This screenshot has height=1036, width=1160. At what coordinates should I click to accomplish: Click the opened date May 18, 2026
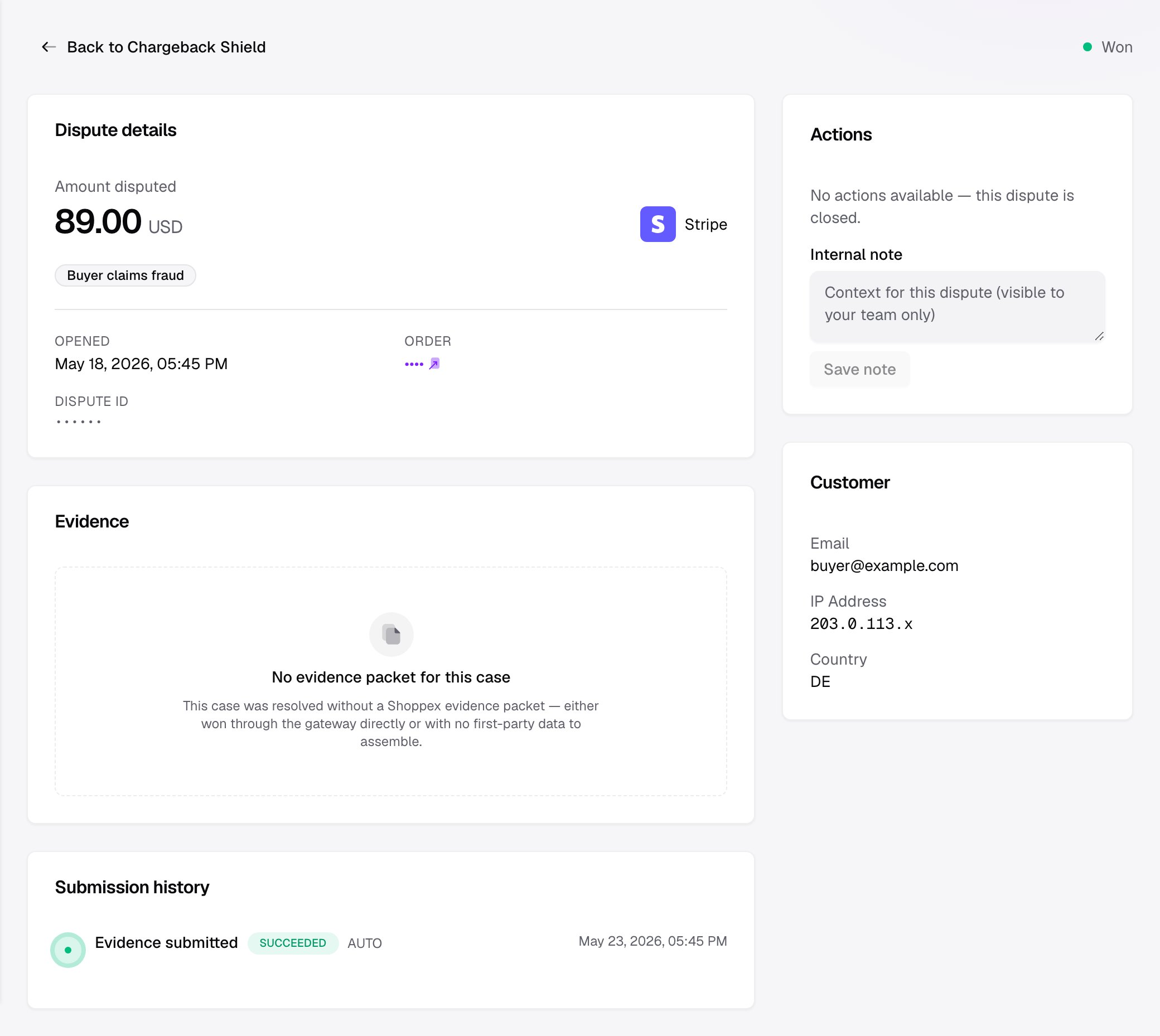coord(141,364)
